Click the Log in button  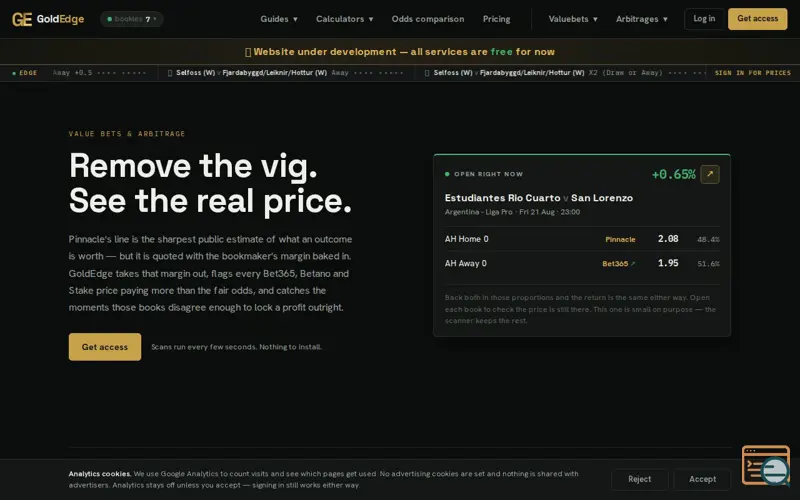[704, 19]
